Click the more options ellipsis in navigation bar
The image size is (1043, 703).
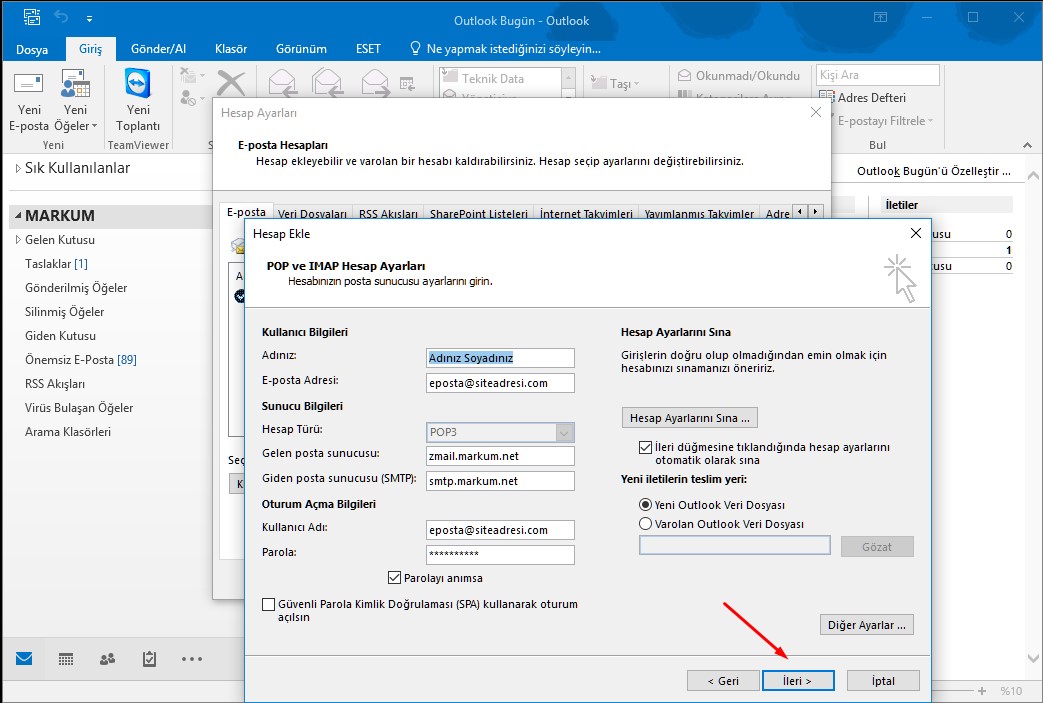pos(192,659)
